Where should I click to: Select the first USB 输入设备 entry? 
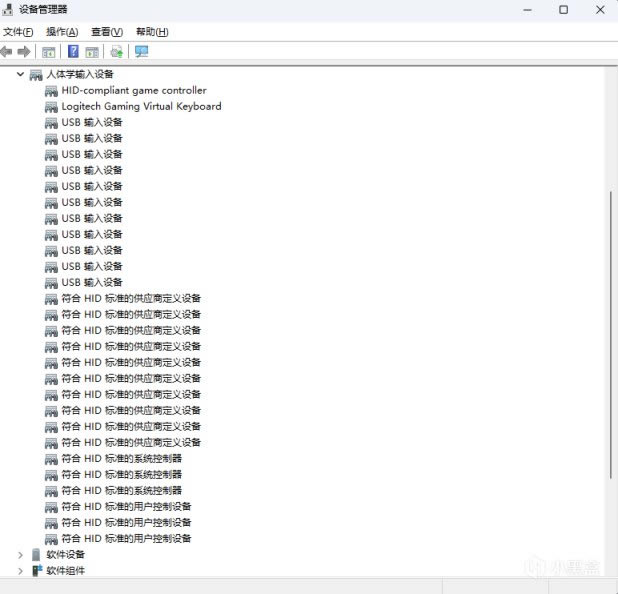(x=91, y=122)
